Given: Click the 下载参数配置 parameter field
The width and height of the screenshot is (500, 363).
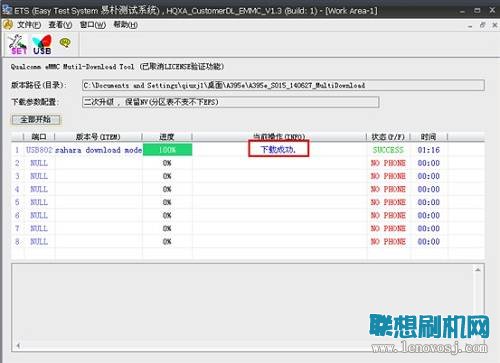Looking at the screenshot, I should coord(230,102).
